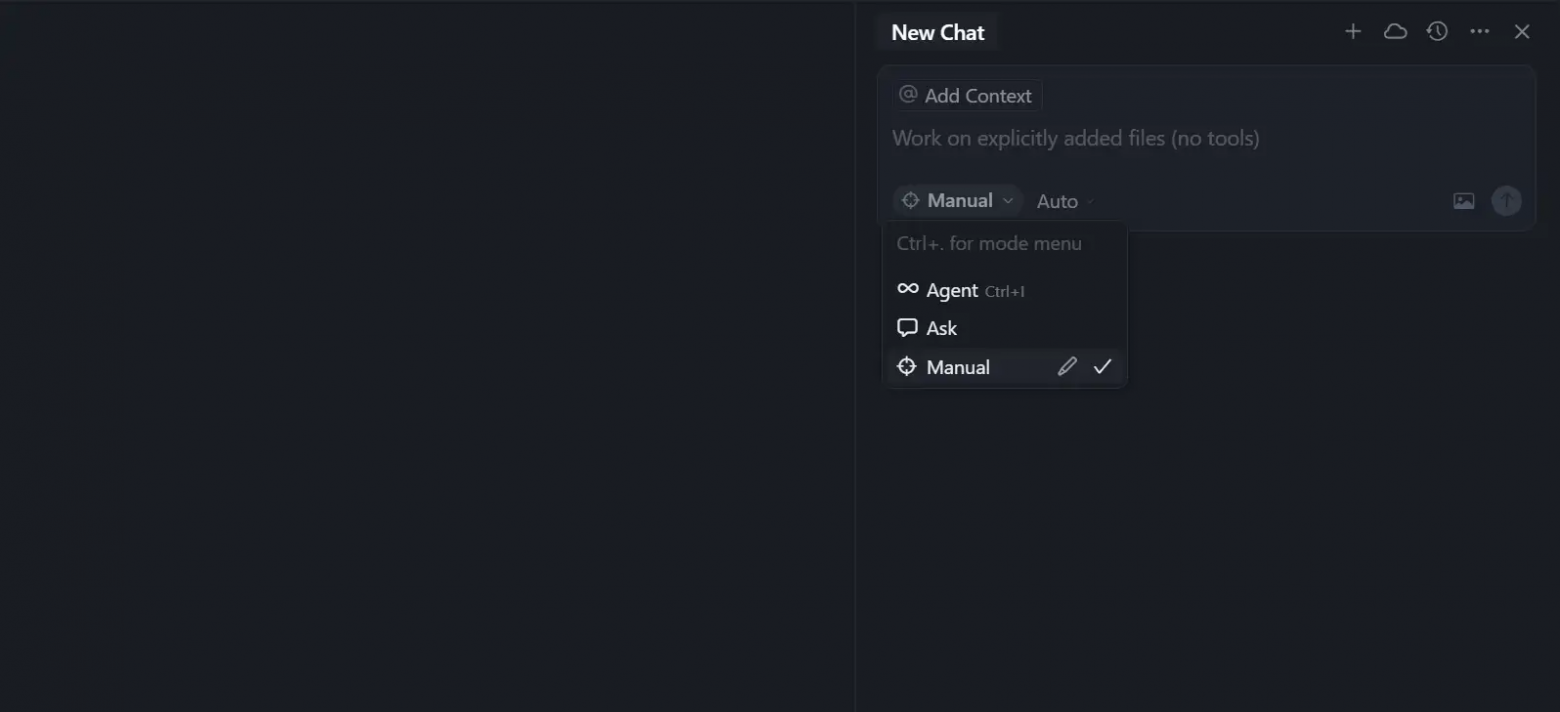Click the cloud icon in chat header

tap(1395, 32)
